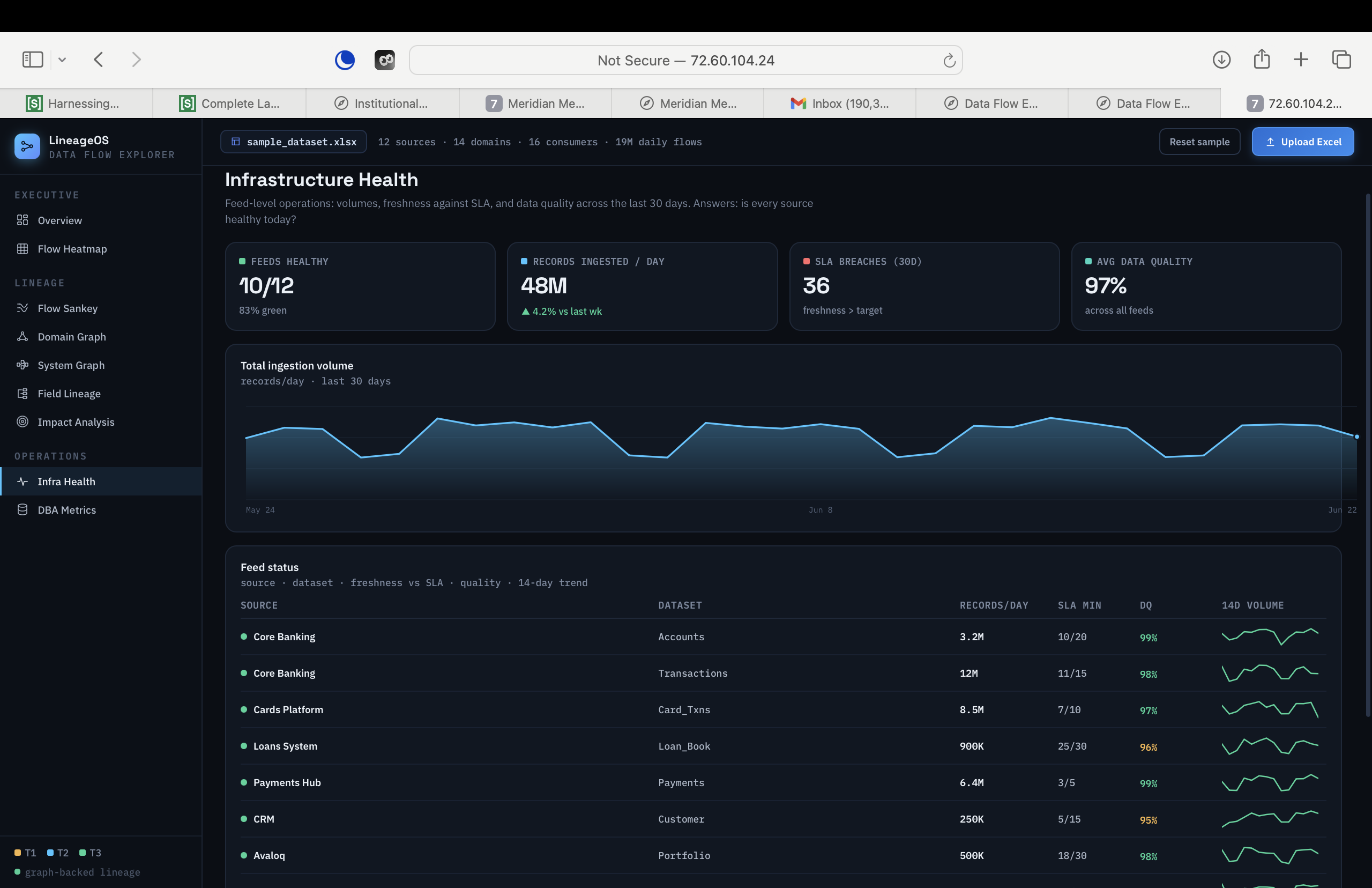Switch to the Inbox Gmail tab
The image size is (1372, 888).
[x=840, y=103]
